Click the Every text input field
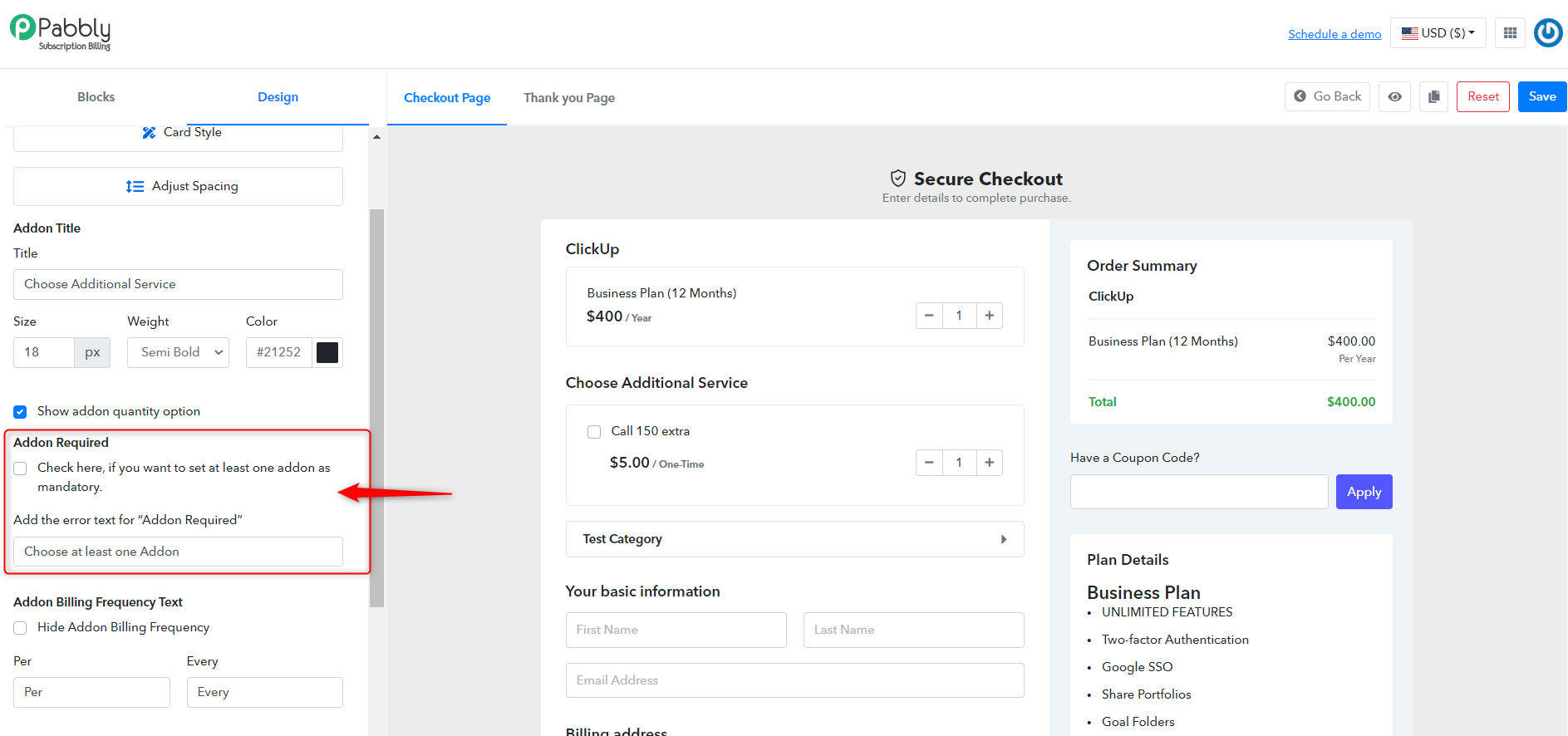1568x736 pixels. point(265,692)
